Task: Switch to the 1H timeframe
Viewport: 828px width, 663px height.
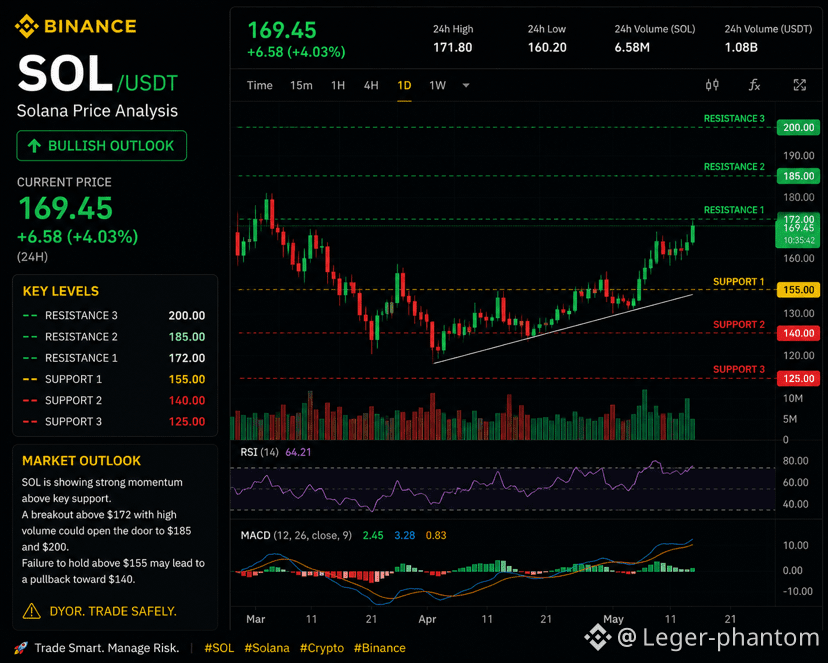Action: (x=338, y=86)
